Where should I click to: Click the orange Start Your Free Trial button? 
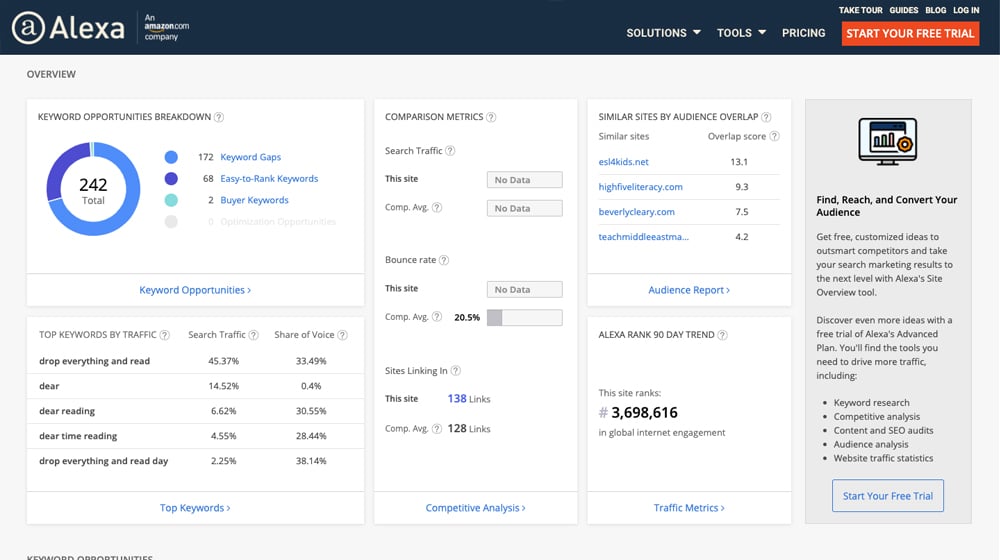click(910, 33)
